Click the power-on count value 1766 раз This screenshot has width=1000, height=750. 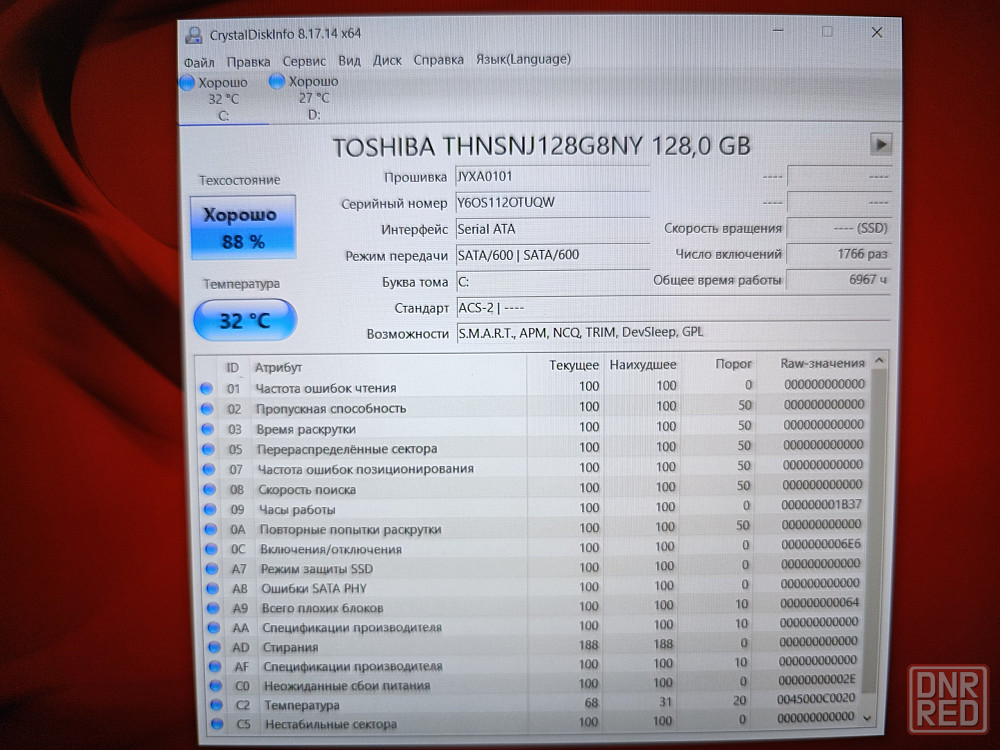click(837, 254)
